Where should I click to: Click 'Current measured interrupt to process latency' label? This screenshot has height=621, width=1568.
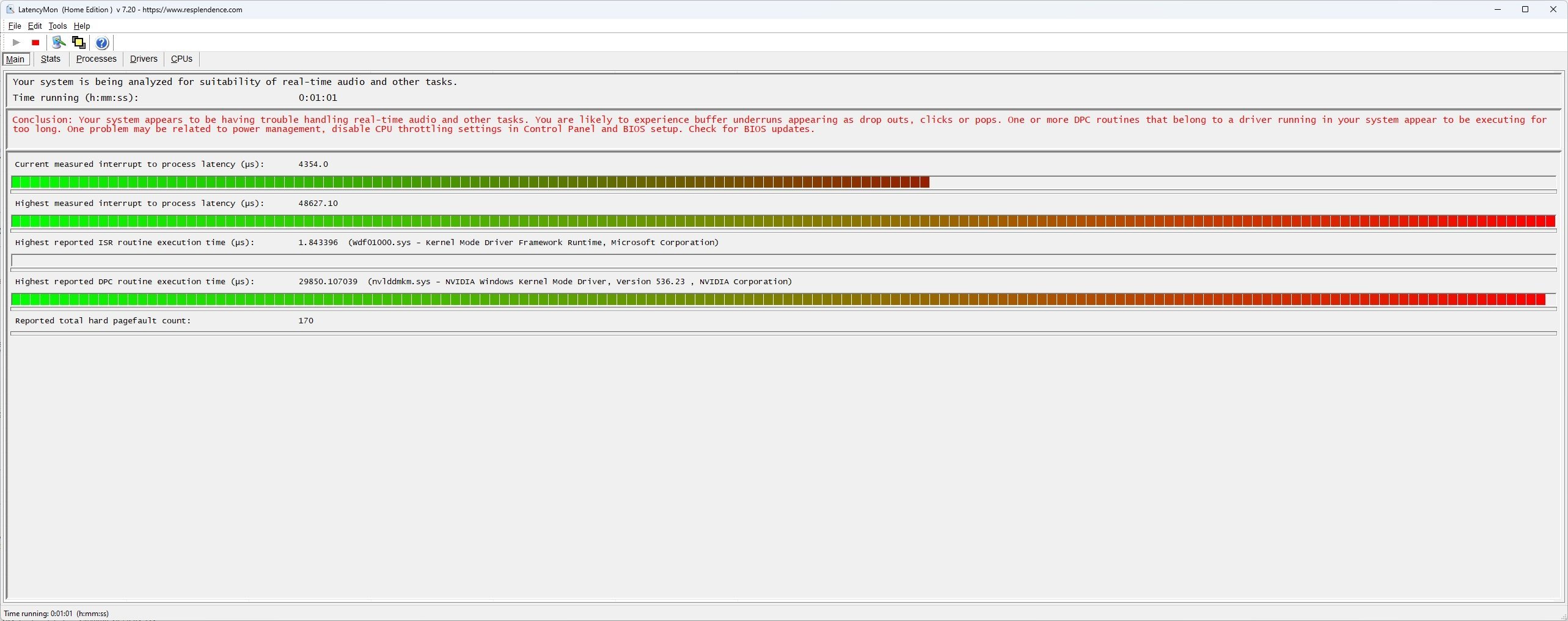pyautogui.click(x=139, y=164)
